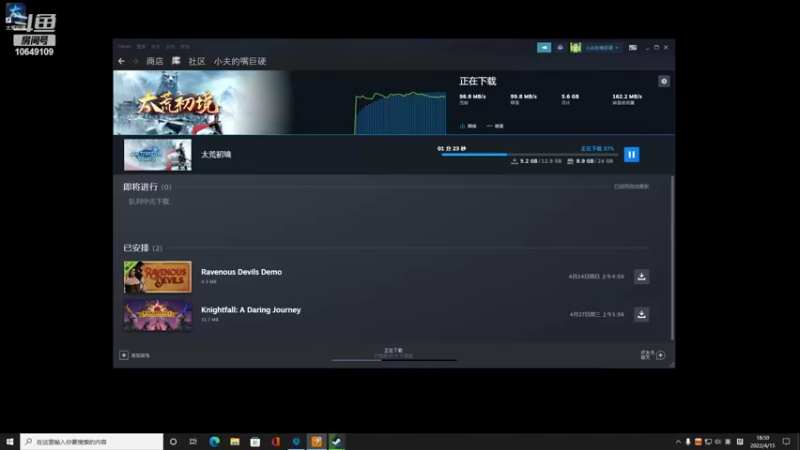Click the Windows taskbar search box
Viewport: 800px width, 450px height.
click(92, 441)
